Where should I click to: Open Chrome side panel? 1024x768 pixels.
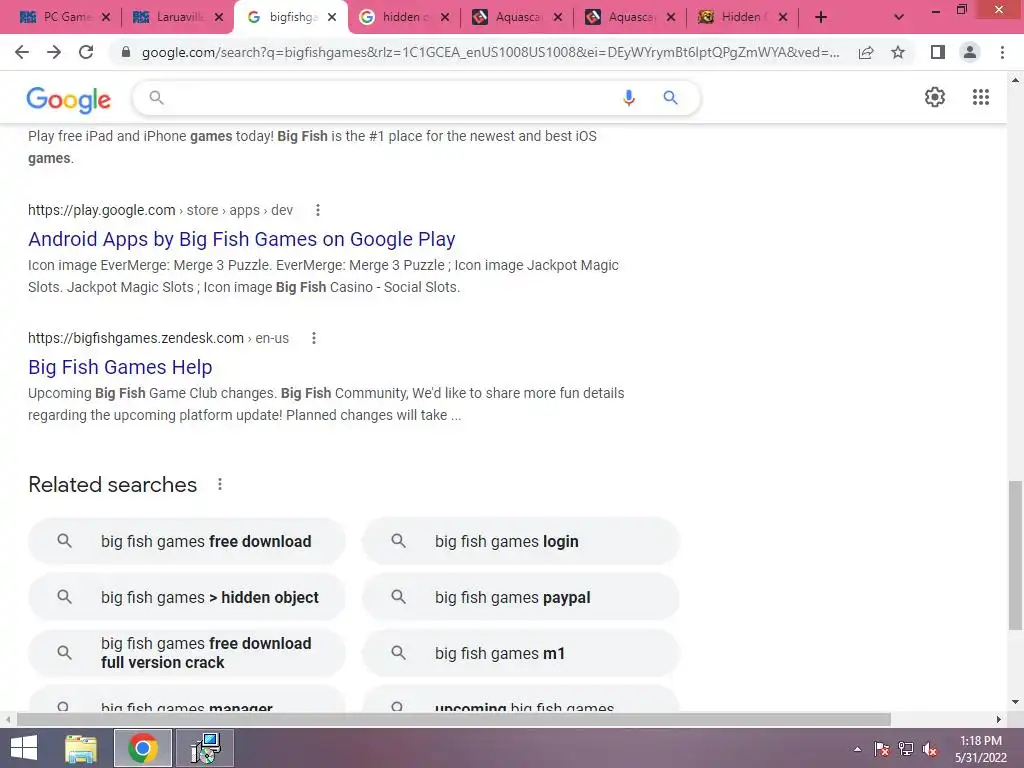938,52
